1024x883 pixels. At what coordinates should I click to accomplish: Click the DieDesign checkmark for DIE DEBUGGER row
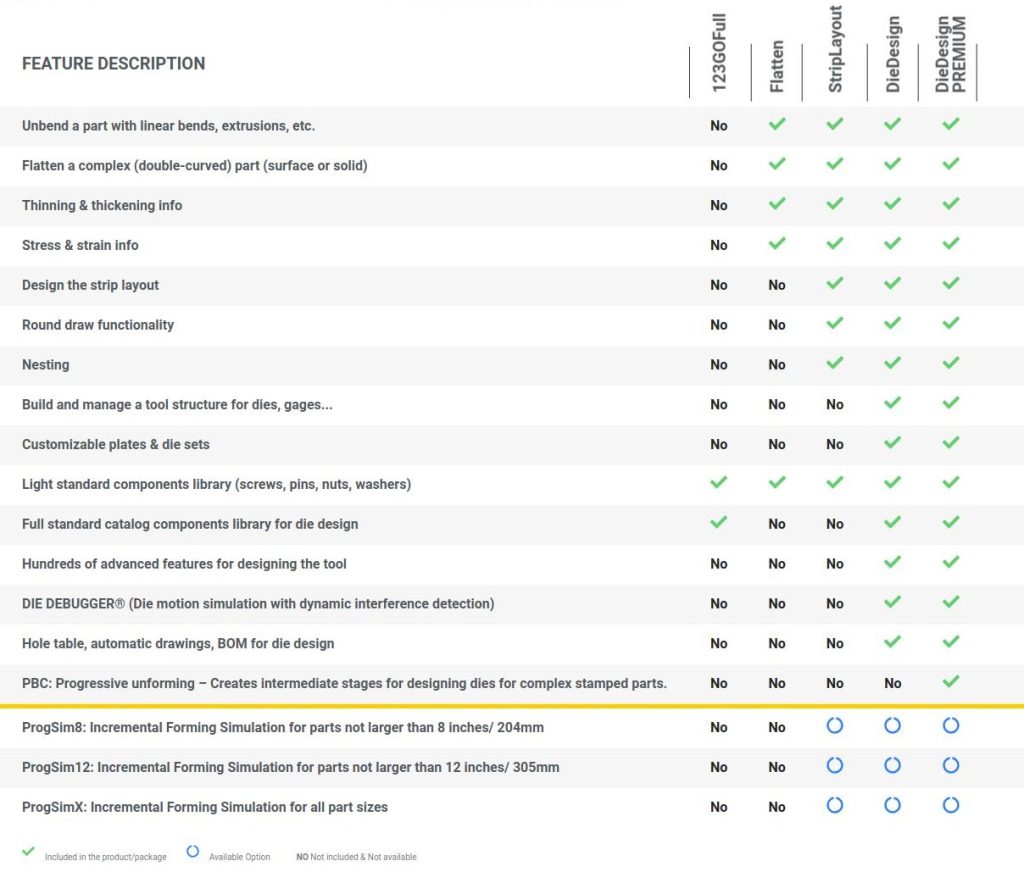tap(893, 602)
